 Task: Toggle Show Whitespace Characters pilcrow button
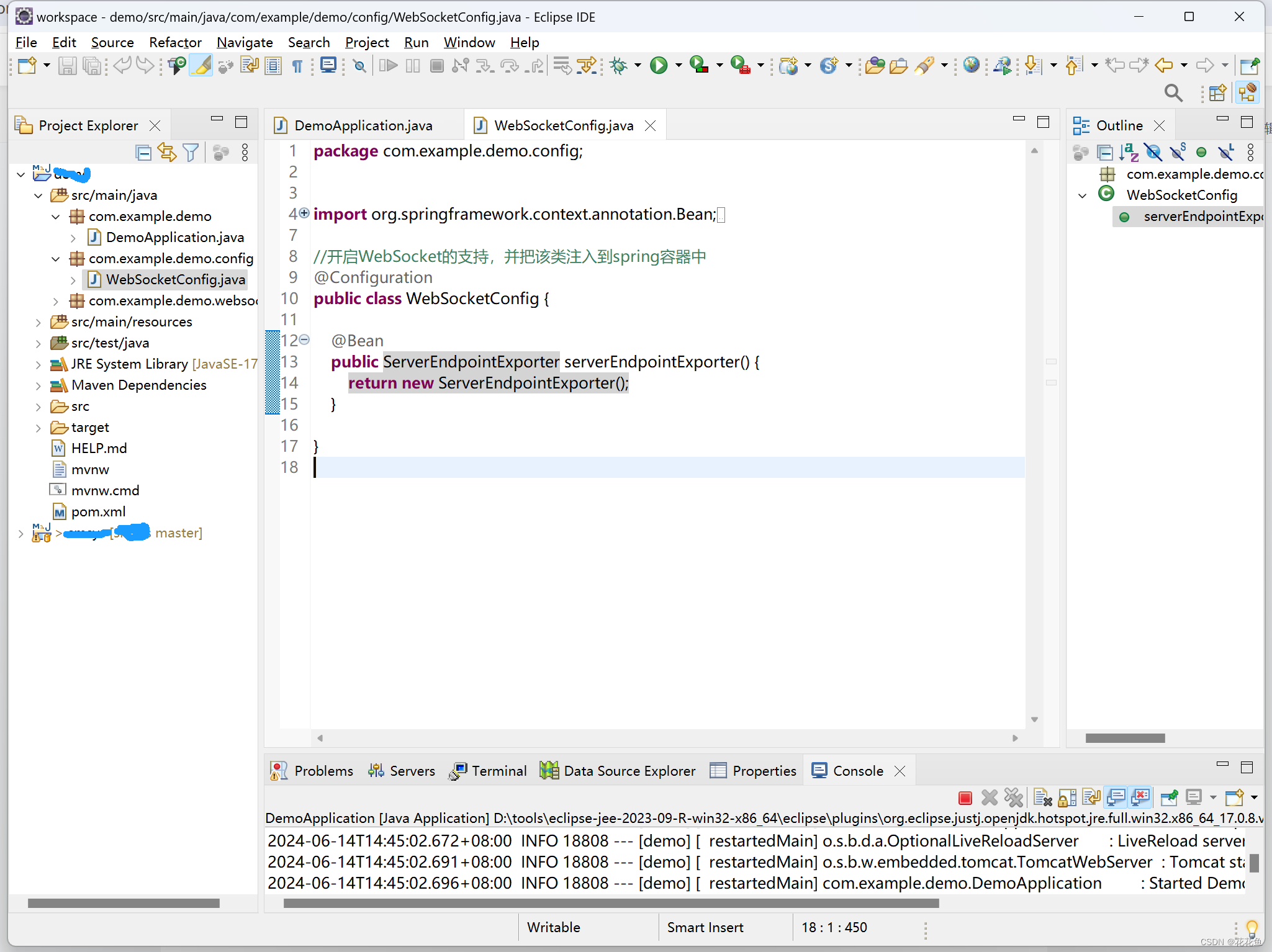297,65
